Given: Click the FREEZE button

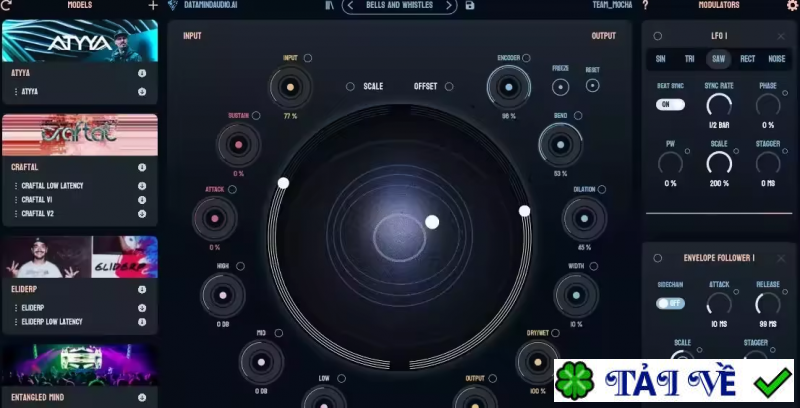Looking at the screenshot, I should click(560, 87).
